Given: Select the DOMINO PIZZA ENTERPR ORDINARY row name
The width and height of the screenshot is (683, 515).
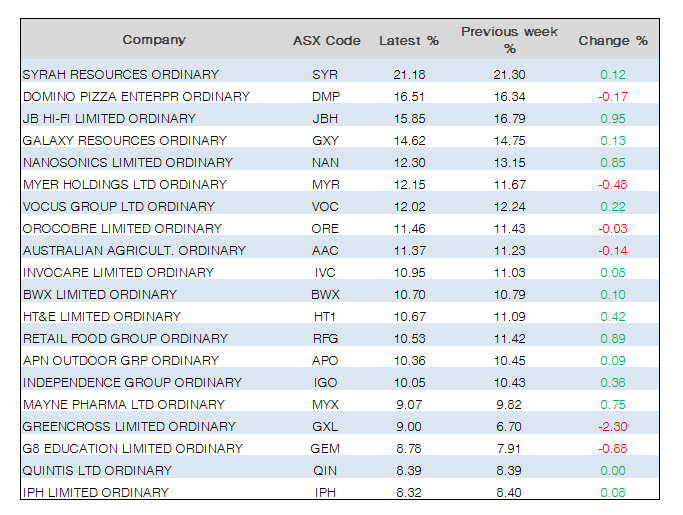Looking at the screenshot, I should click(x=135, y=97).
